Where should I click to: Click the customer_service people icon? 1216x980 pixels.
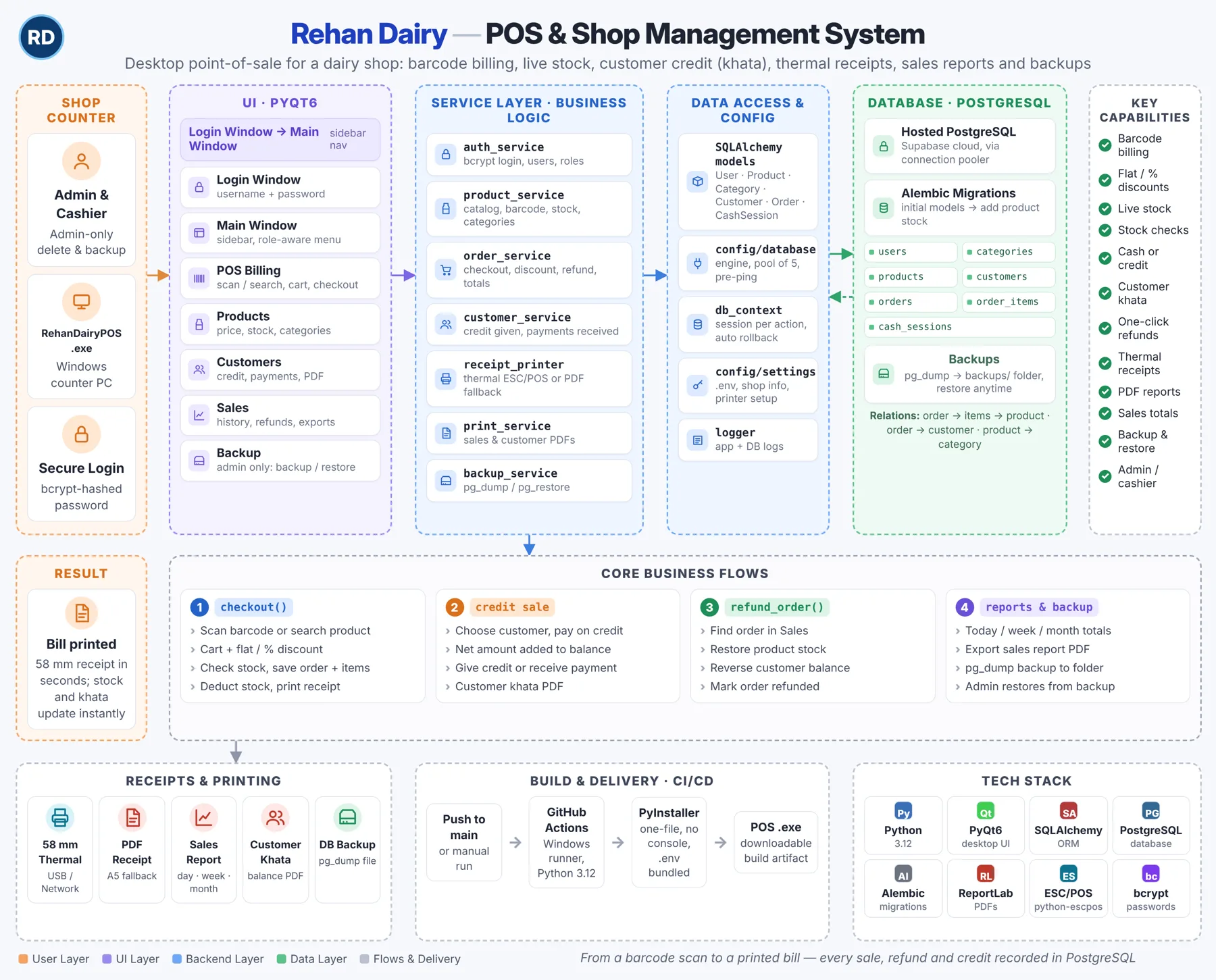point(446,324)
